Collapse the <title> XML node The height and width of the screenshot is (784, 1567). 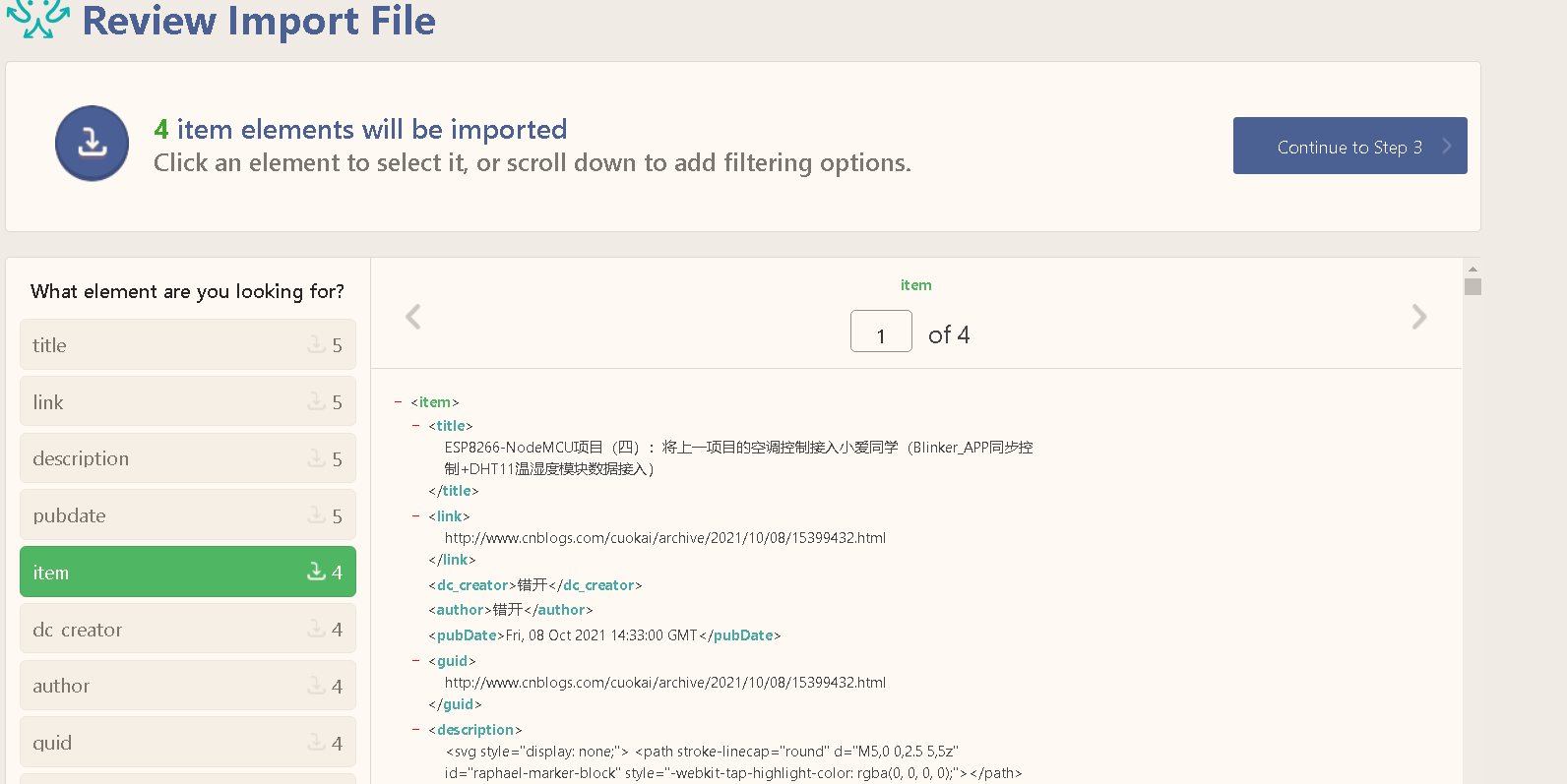(416, 426)
